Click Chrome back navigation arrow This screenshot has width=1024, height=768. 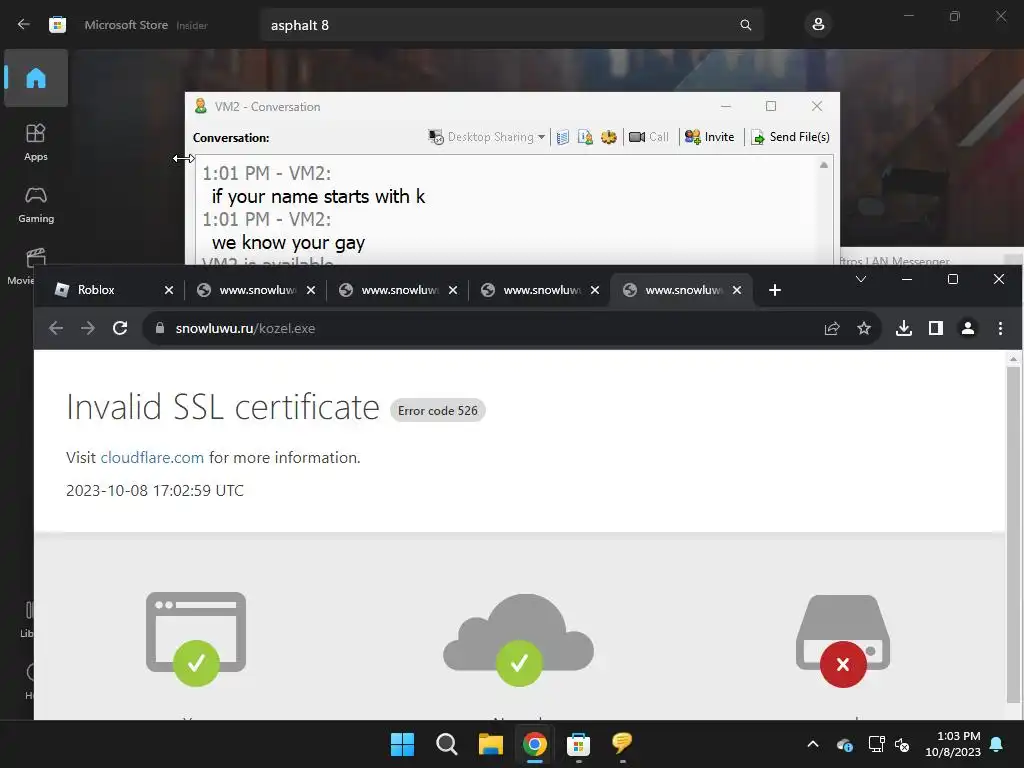point(56,328)
